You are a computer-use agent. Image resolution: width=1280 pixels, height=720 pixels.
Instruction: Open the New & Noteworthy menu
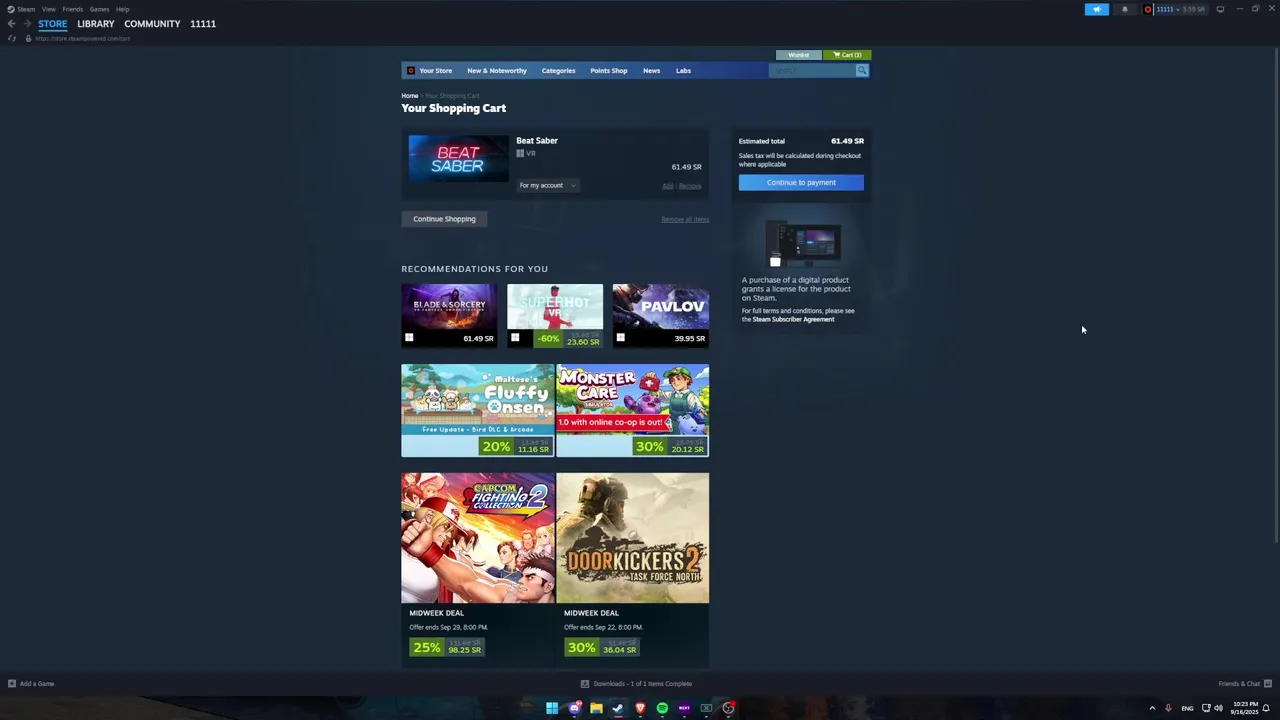tap(497, 70)
